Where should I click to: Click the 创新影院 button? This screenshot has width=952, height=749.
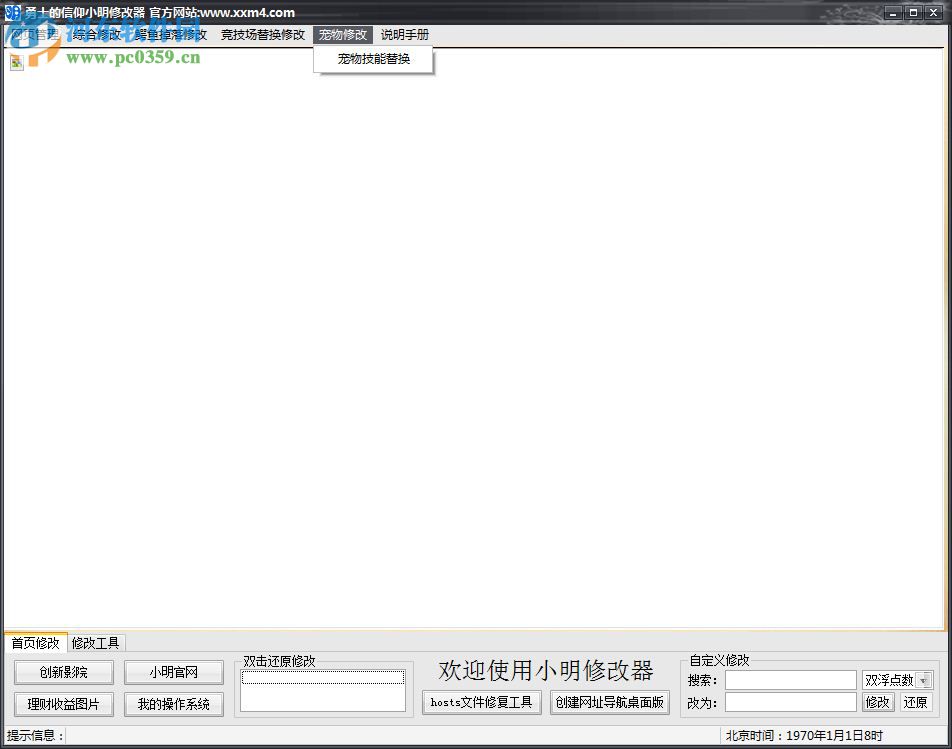(x=64, y=673)
